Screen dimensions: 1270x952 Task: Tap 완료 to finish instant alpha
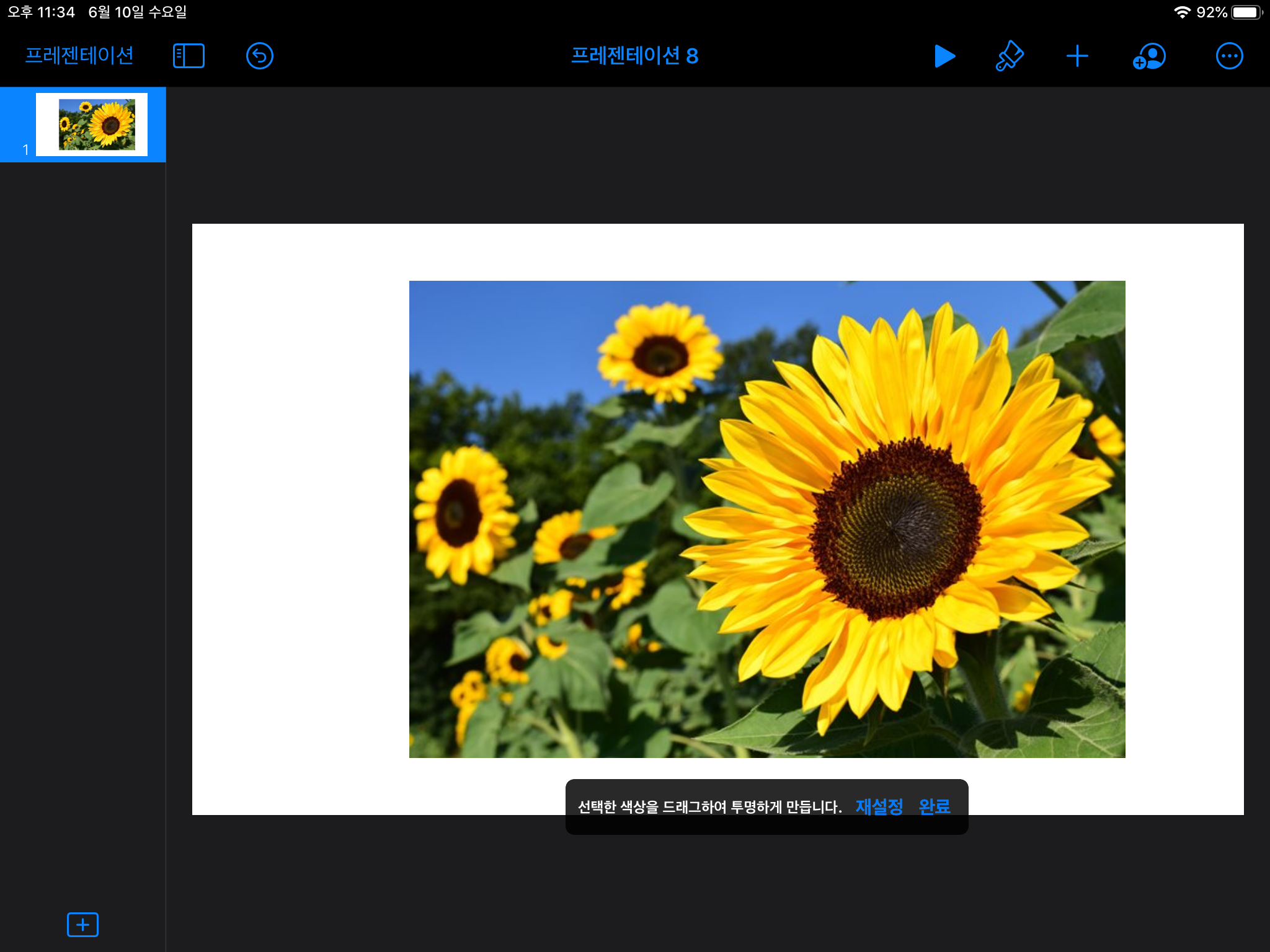(934, 806)
